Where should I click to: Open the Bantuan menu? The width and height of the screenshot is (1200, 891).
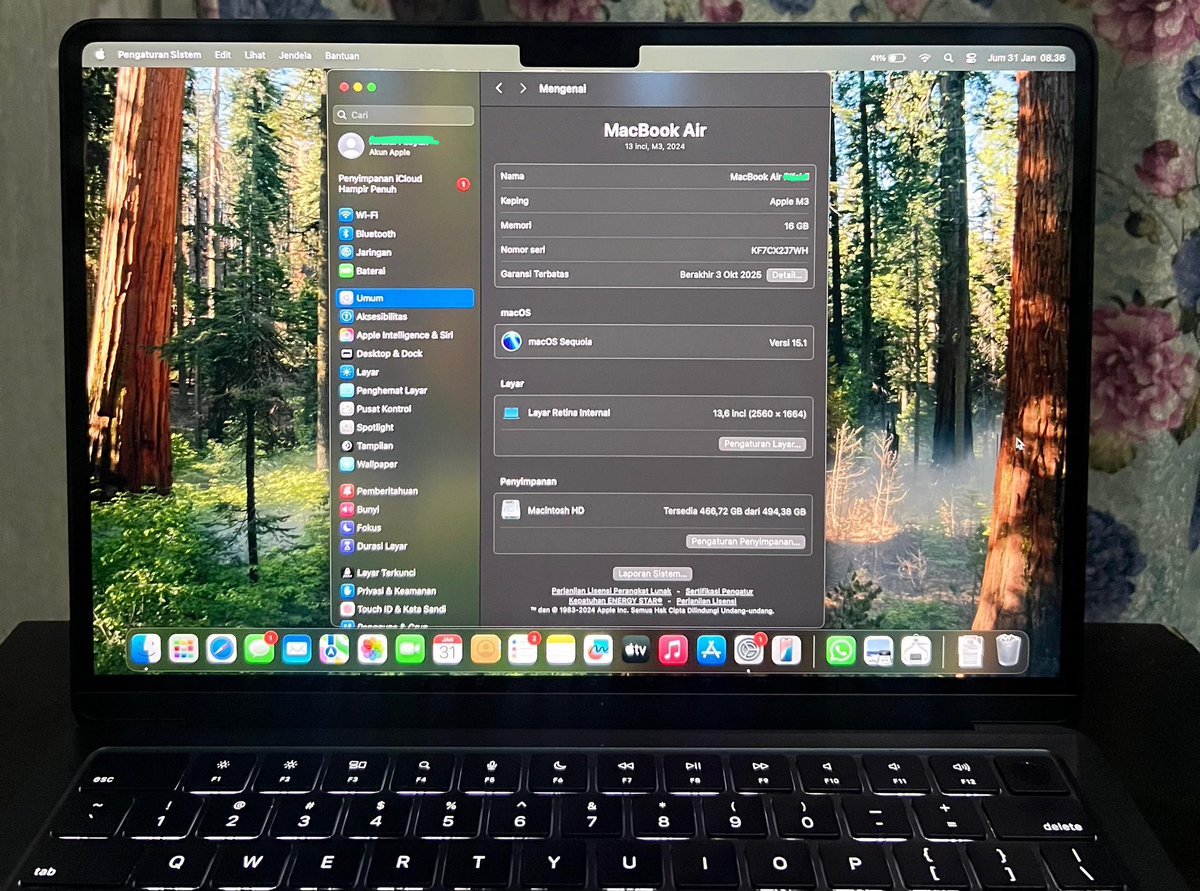[x=342, y=56]
